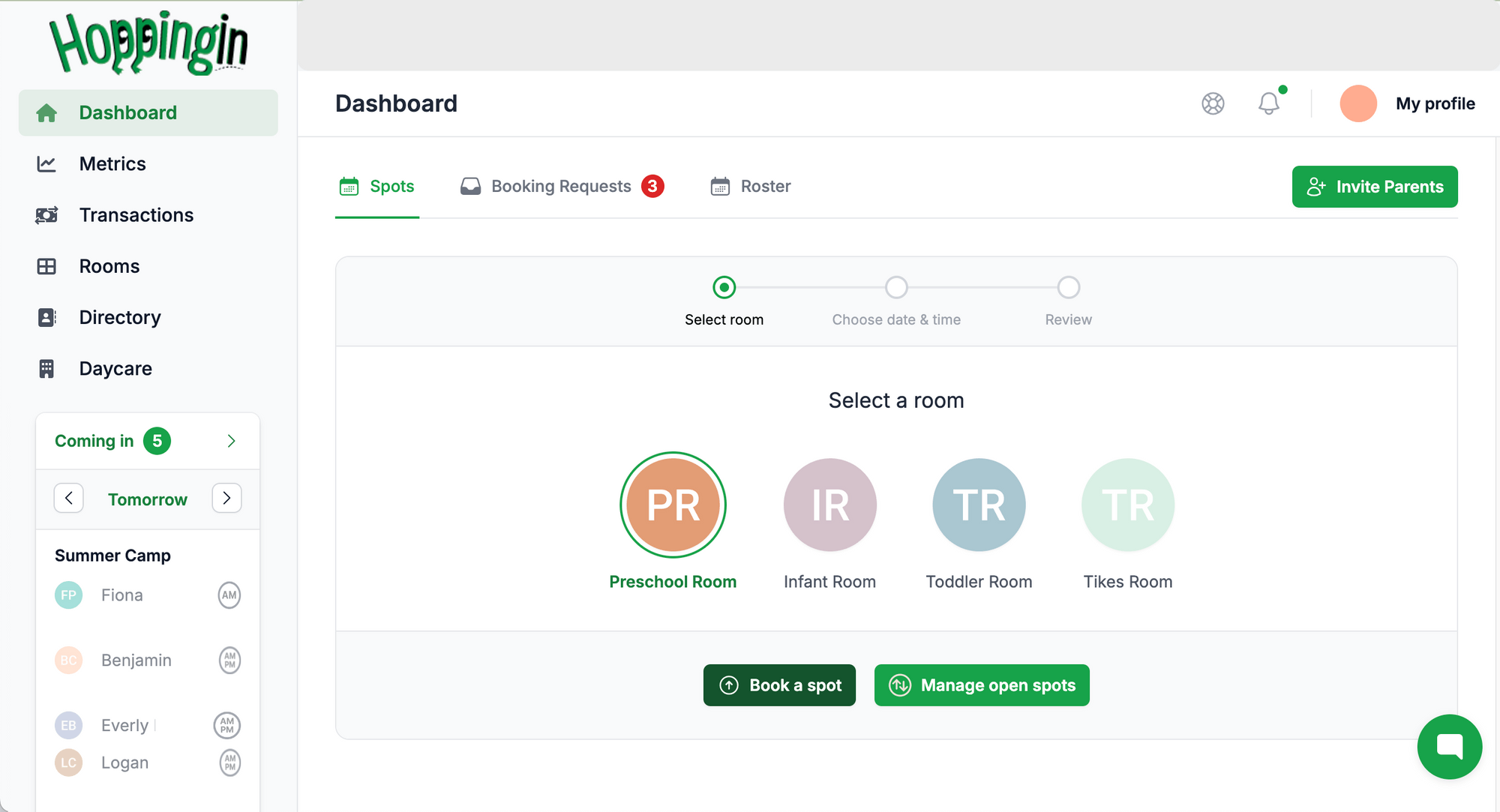Open Rooms page in sidebar

pyautogui.click(x=109, y=266)
